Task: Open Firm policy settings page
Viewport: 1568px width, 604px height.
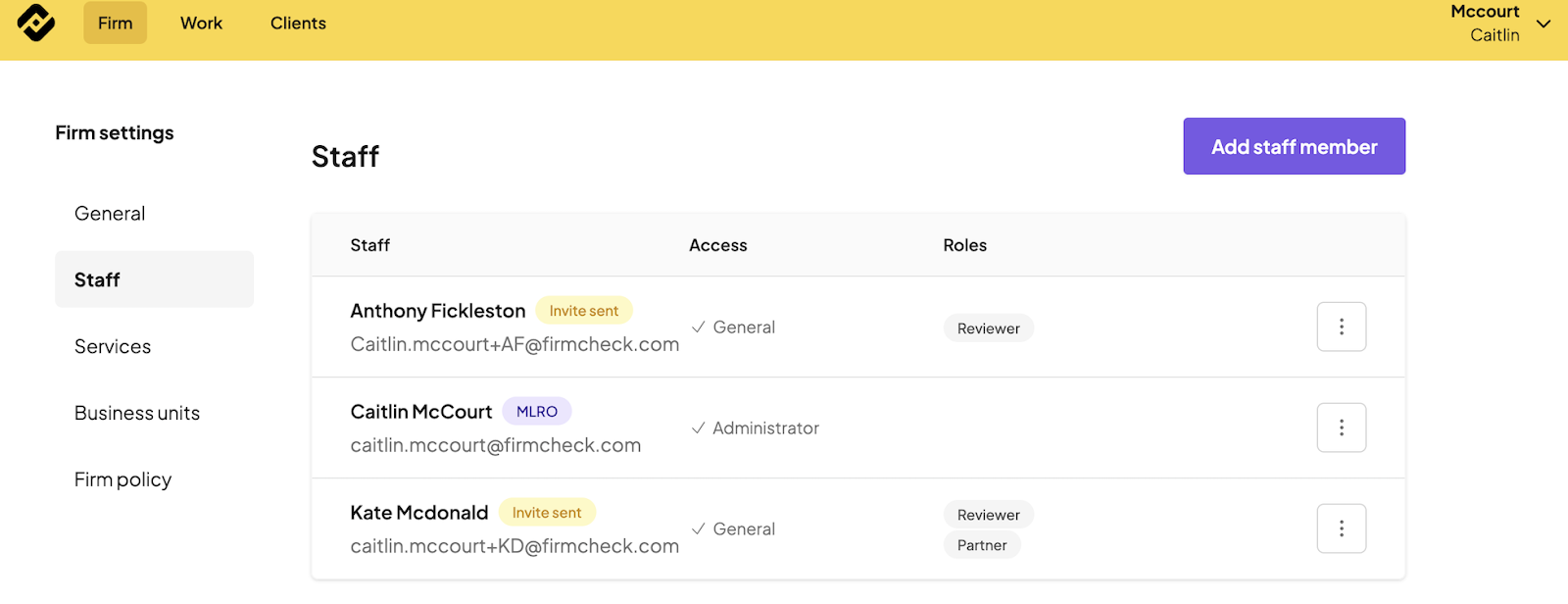Action: (x=122, y=480)
